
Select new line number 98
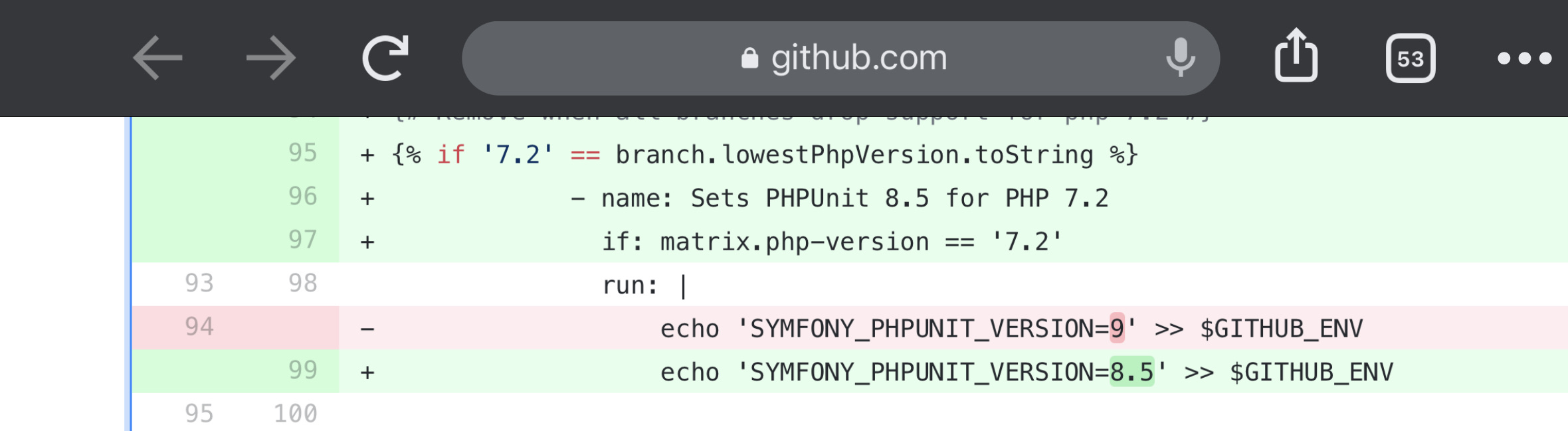[302, 284]
